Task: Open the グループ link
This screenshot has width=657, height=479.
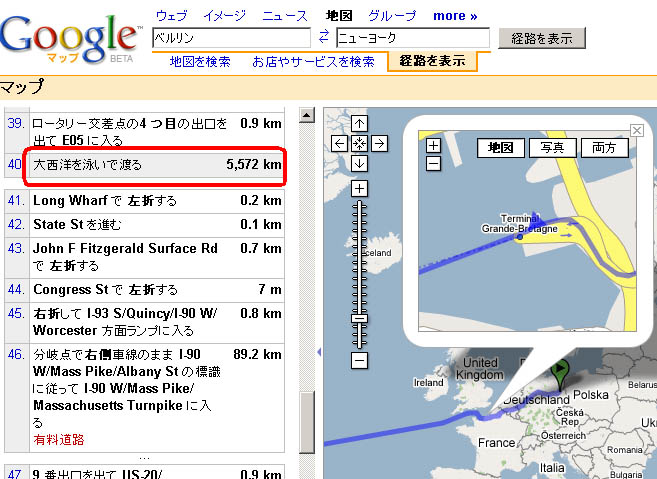Action: (x=393, y=16)
